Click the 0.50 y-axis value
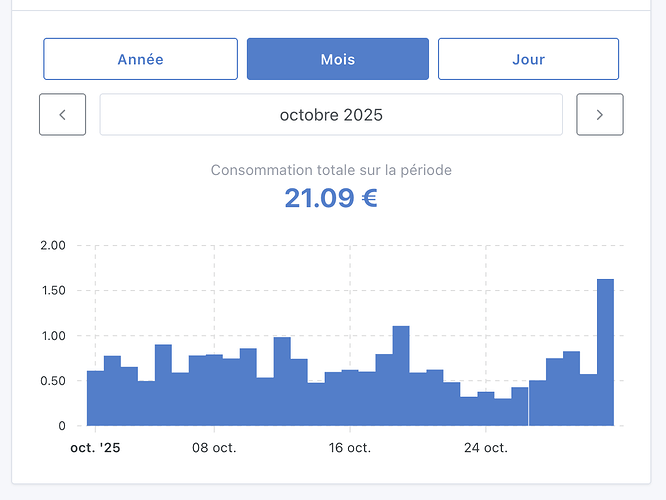 (x=52, y=381)
